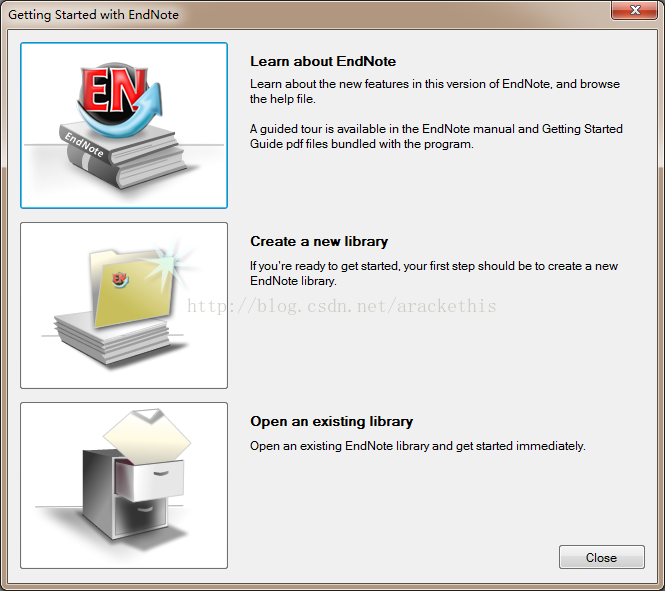The image size is (665, 591).
Task: Click the Open an existing library image button
Action: pos(124,485)
